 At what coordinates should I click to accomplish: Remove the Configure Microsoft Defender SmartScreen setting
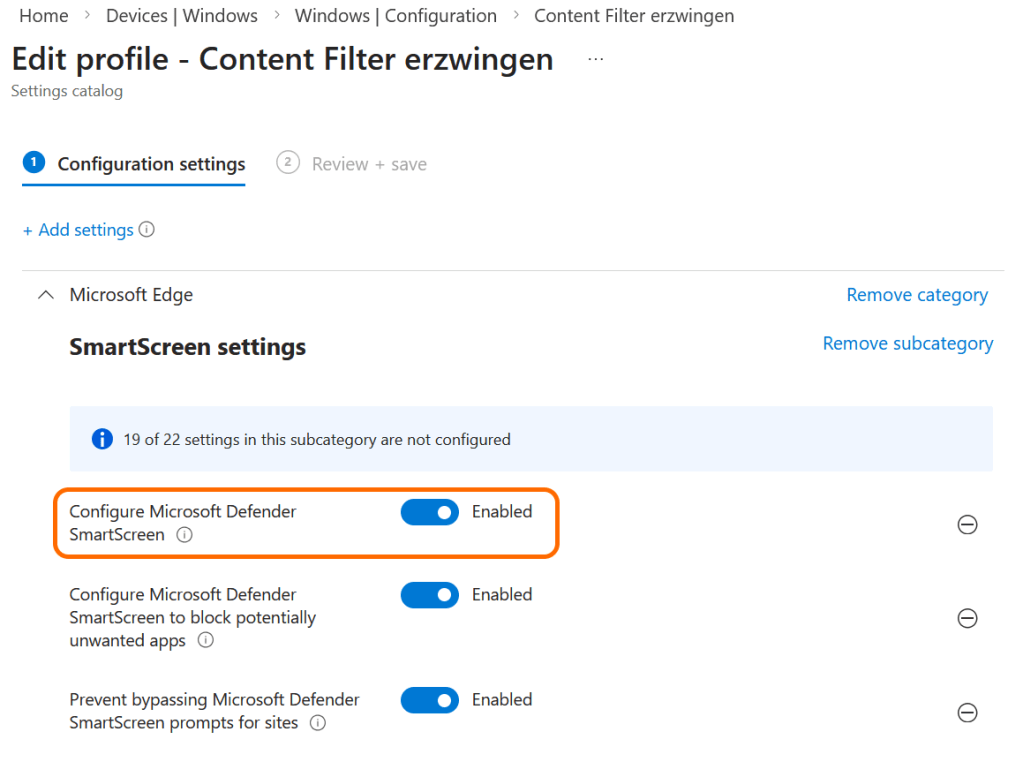(967, 524)
